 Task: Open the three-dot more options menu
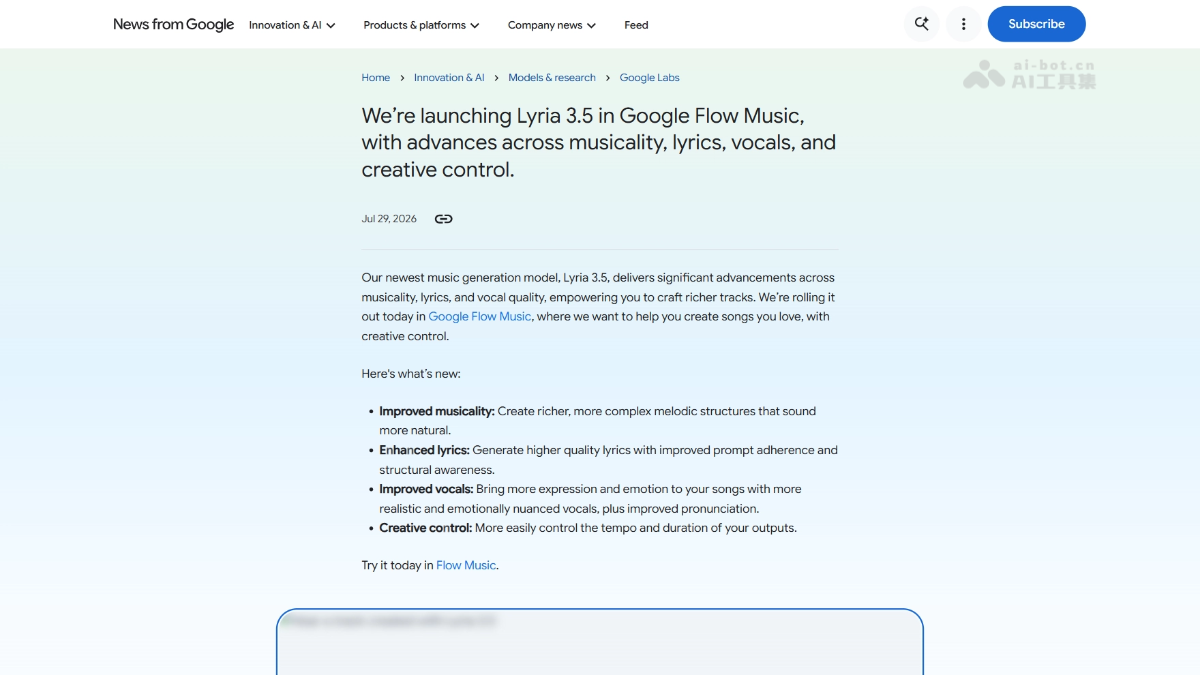pyautogui.click(x=963, y=24)
